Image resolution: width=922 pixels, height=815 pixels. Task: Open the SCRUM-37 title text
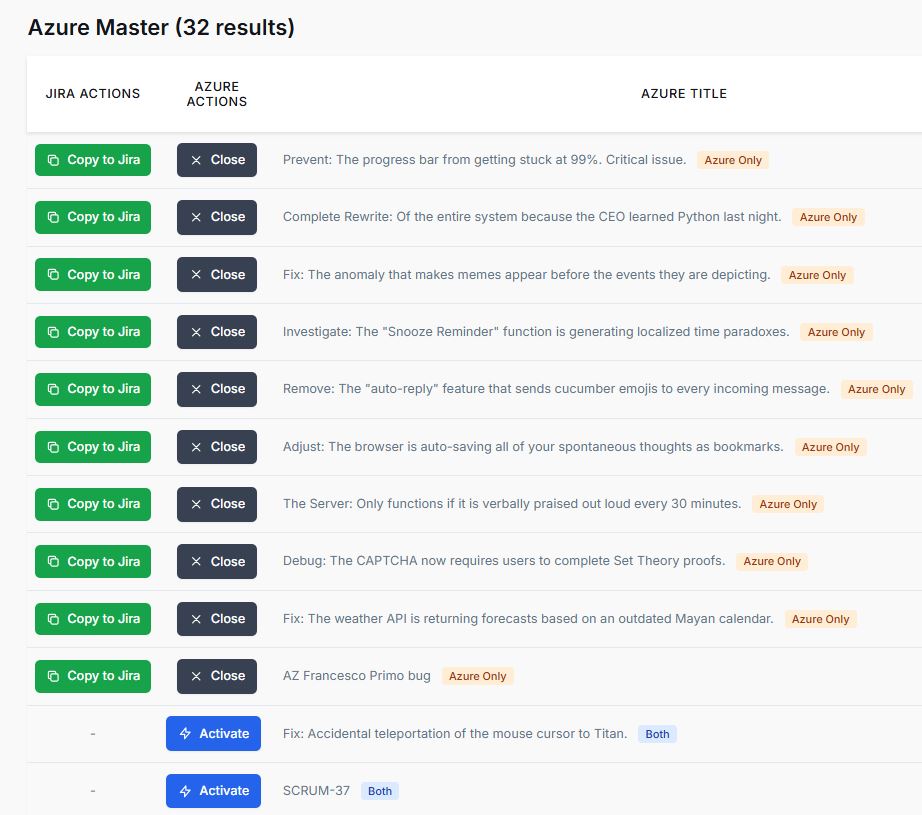click(316, 791)
